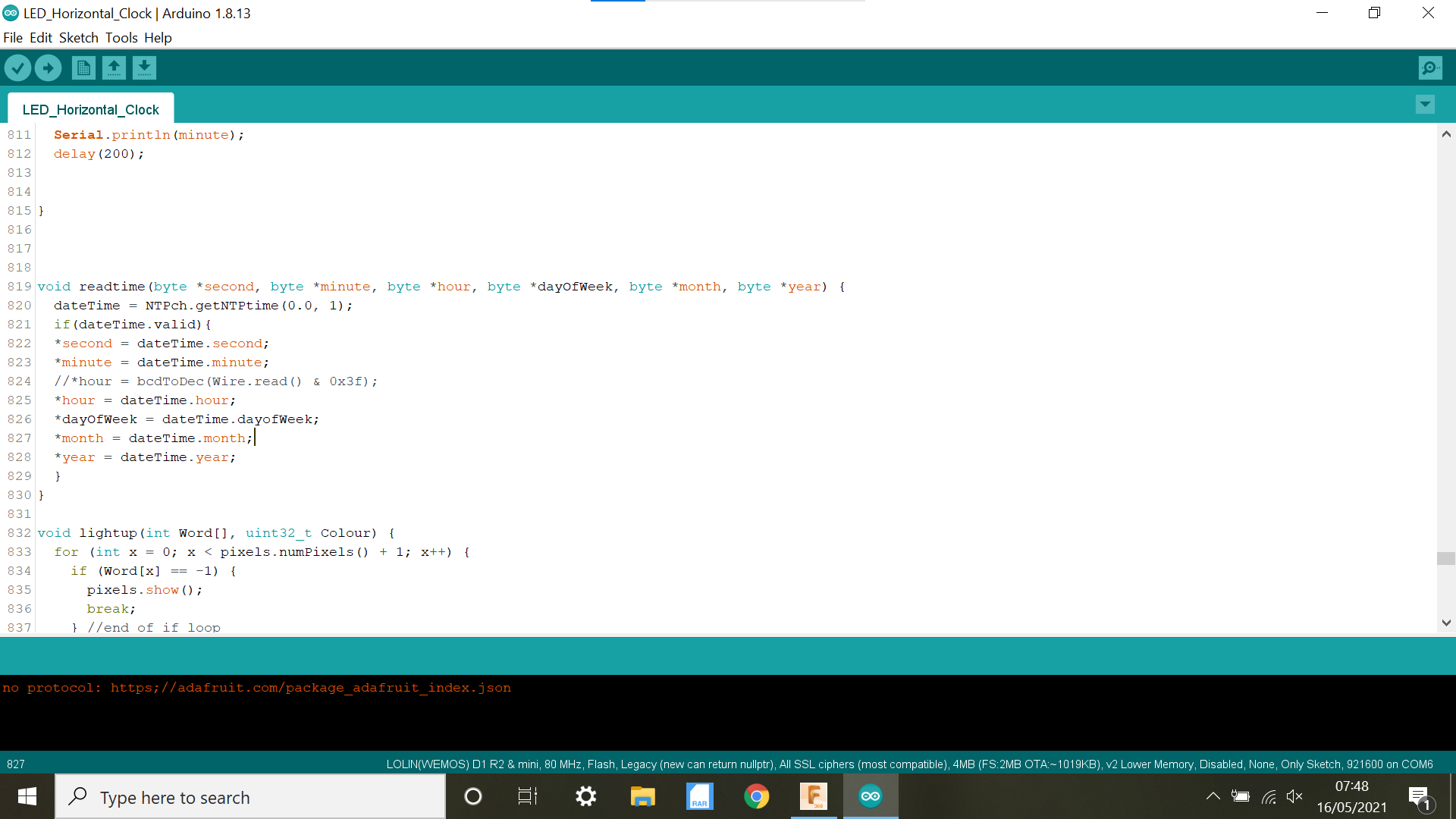
Task: Click the Help menu item
Action: click(x=157, y=38)
